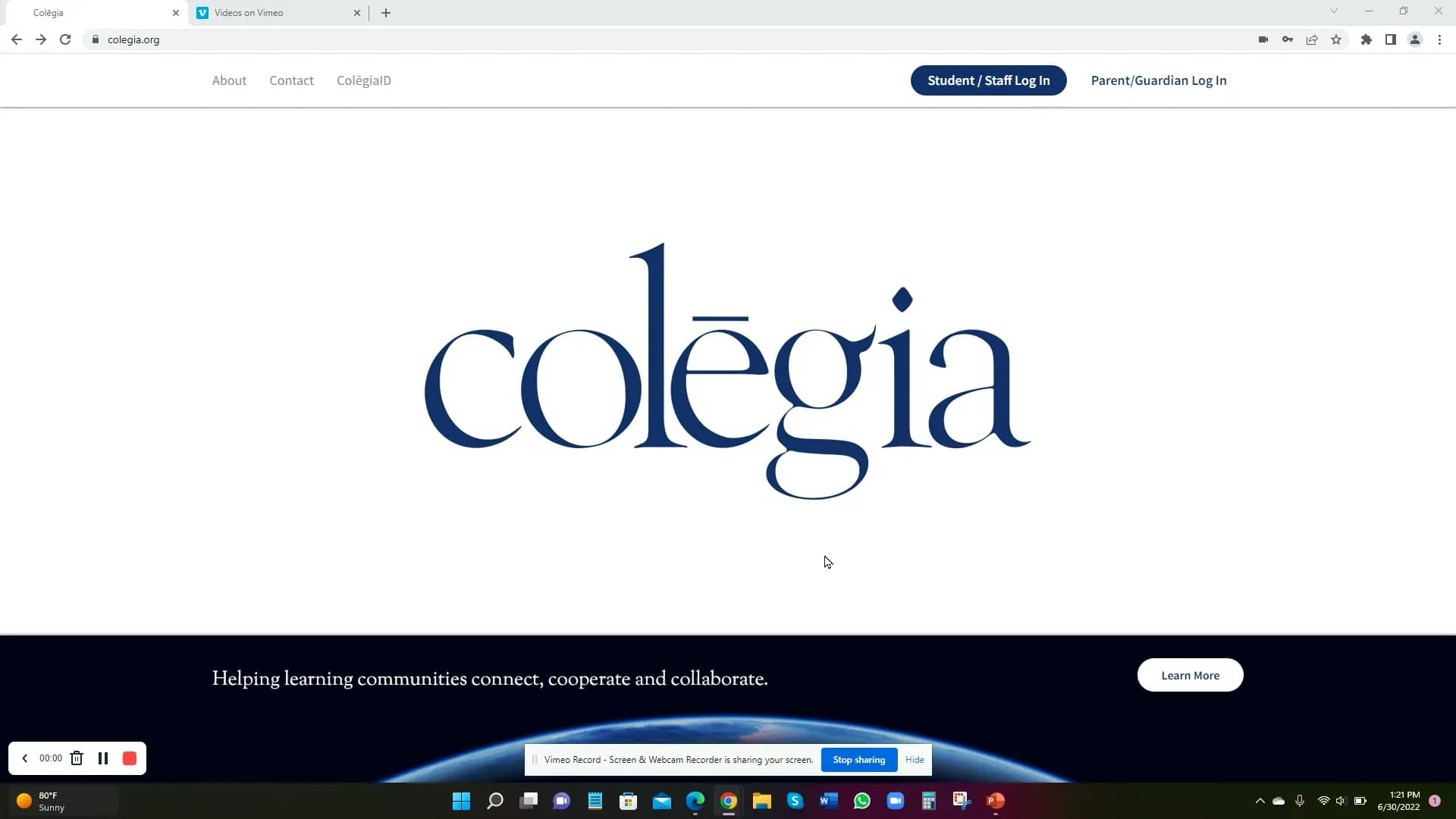Open Wi-Fi settings from the tray
The height and width of the screenshot is (819, 1456).
1323,800
